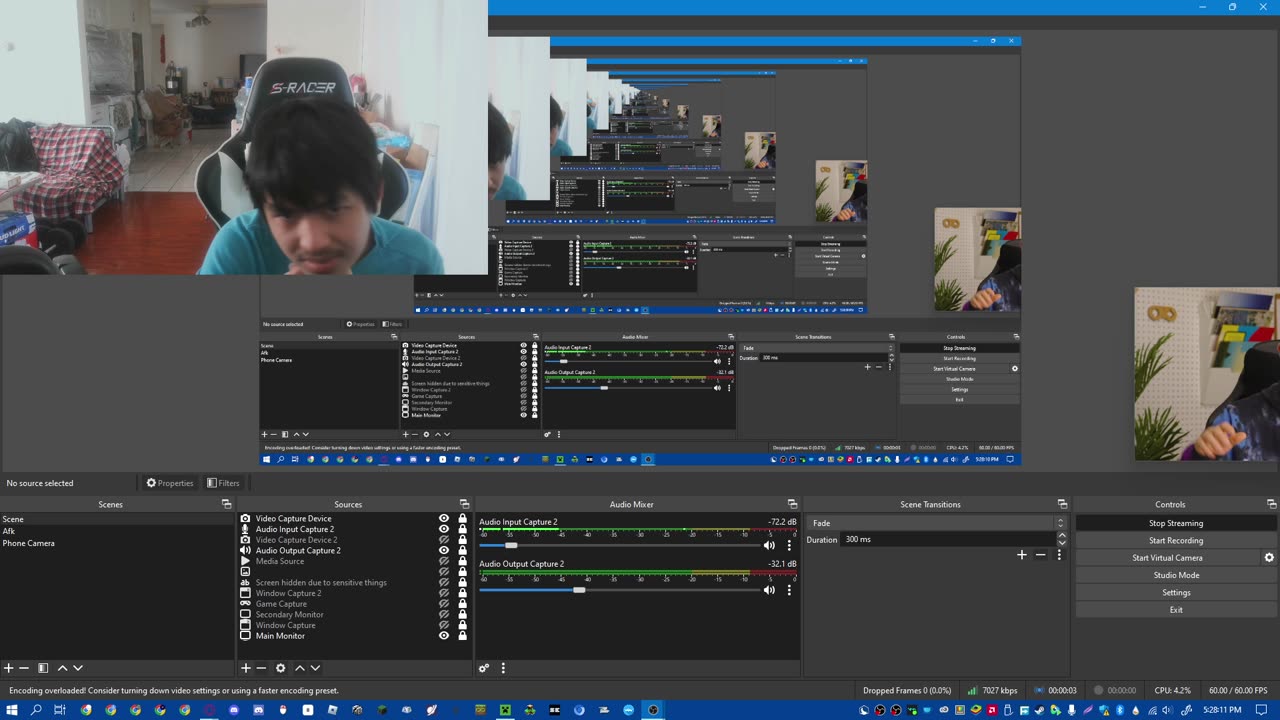1280x720 pixels.
Task: Decrease transition duration with down arrow
Action: point(1062,543)
